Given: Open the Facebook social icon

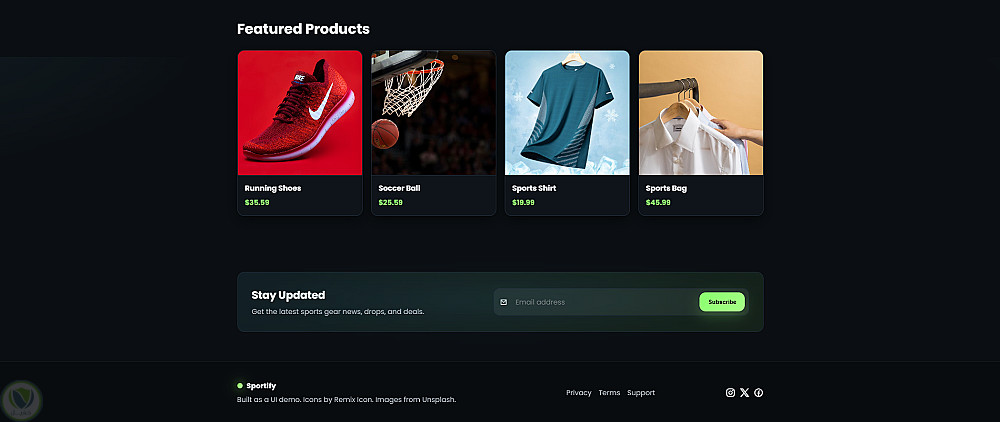Looking at the screenshot, I should [x=759, y=393].
